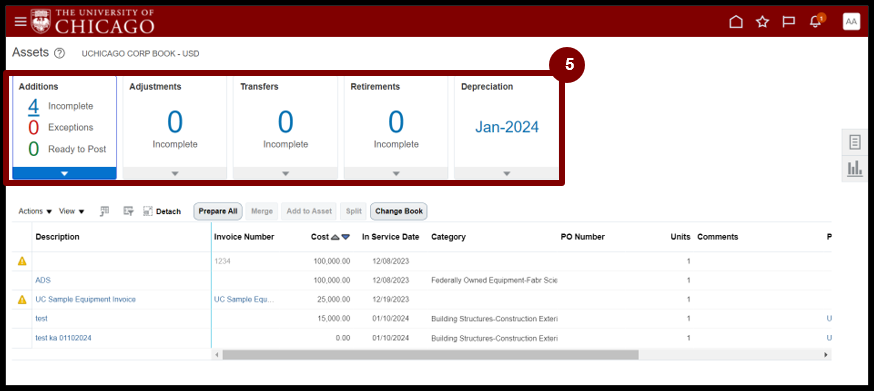Detach the additions table

162,211
